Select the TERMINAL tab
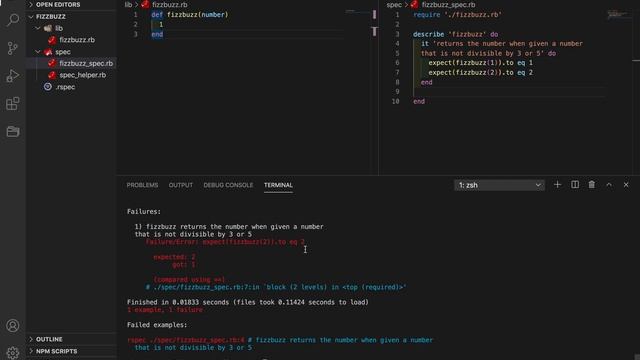 [278, 185]
